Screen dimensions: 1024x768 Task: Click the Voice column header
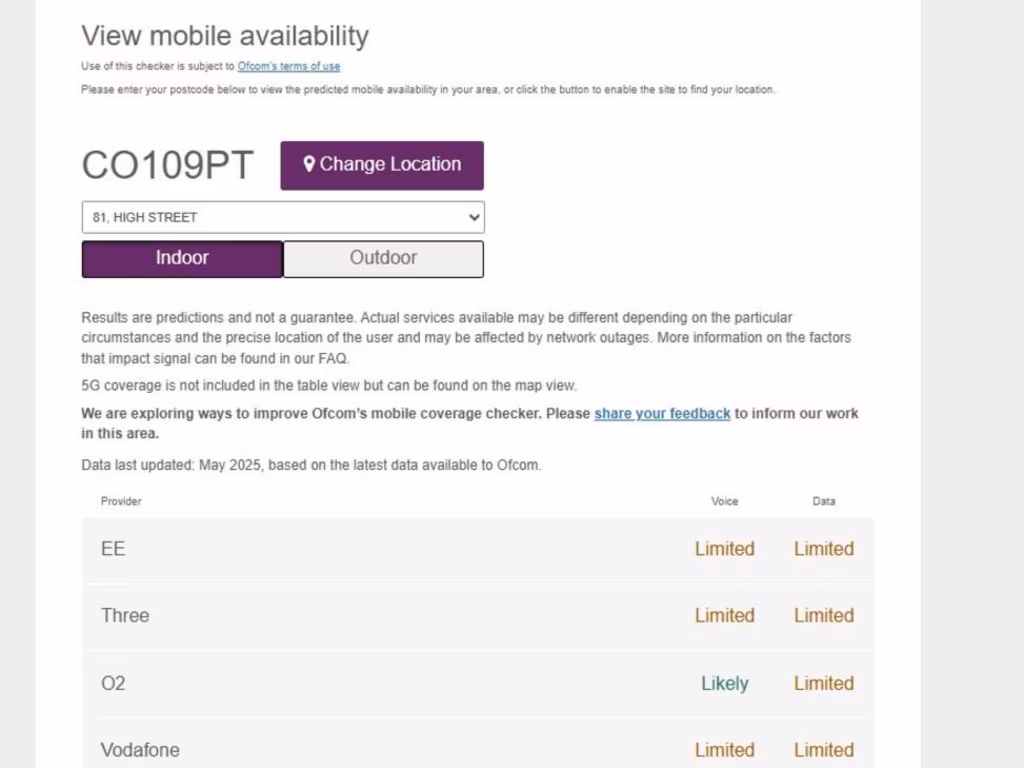[x=724, y=501]
